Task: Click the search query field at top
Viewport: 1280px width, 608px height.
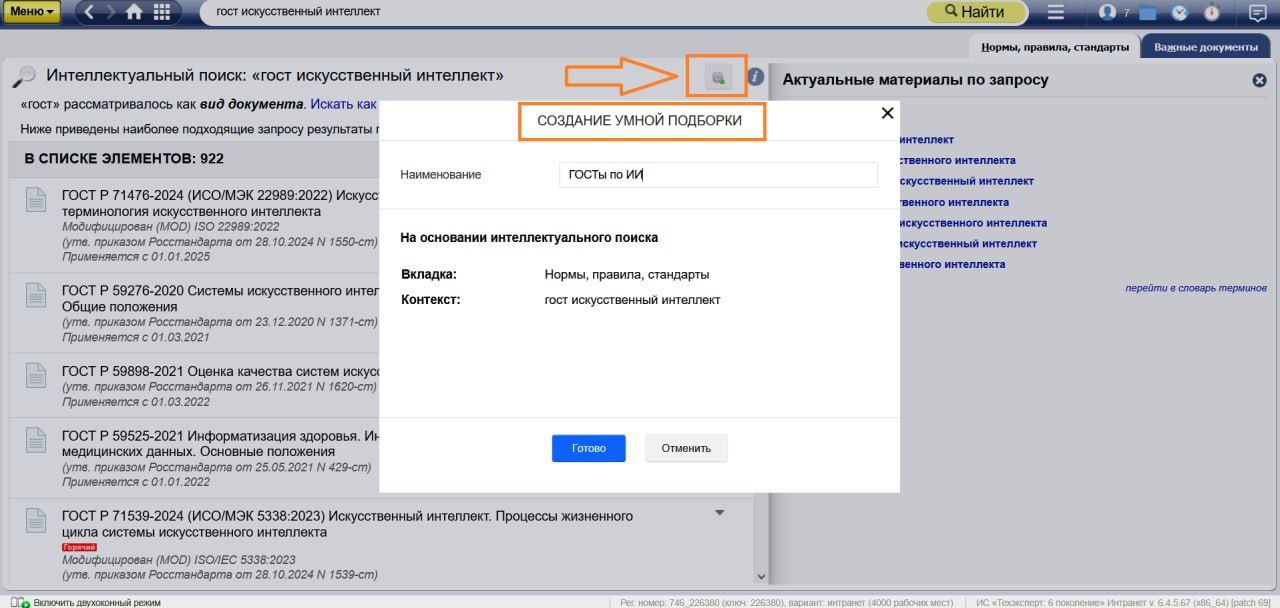Action: 560,13
